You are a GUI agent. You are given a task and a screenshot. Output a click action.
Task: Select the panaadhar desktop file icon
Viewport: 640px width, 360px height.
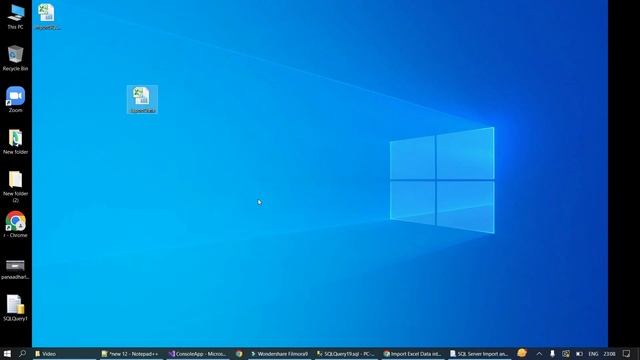(16, 269)
